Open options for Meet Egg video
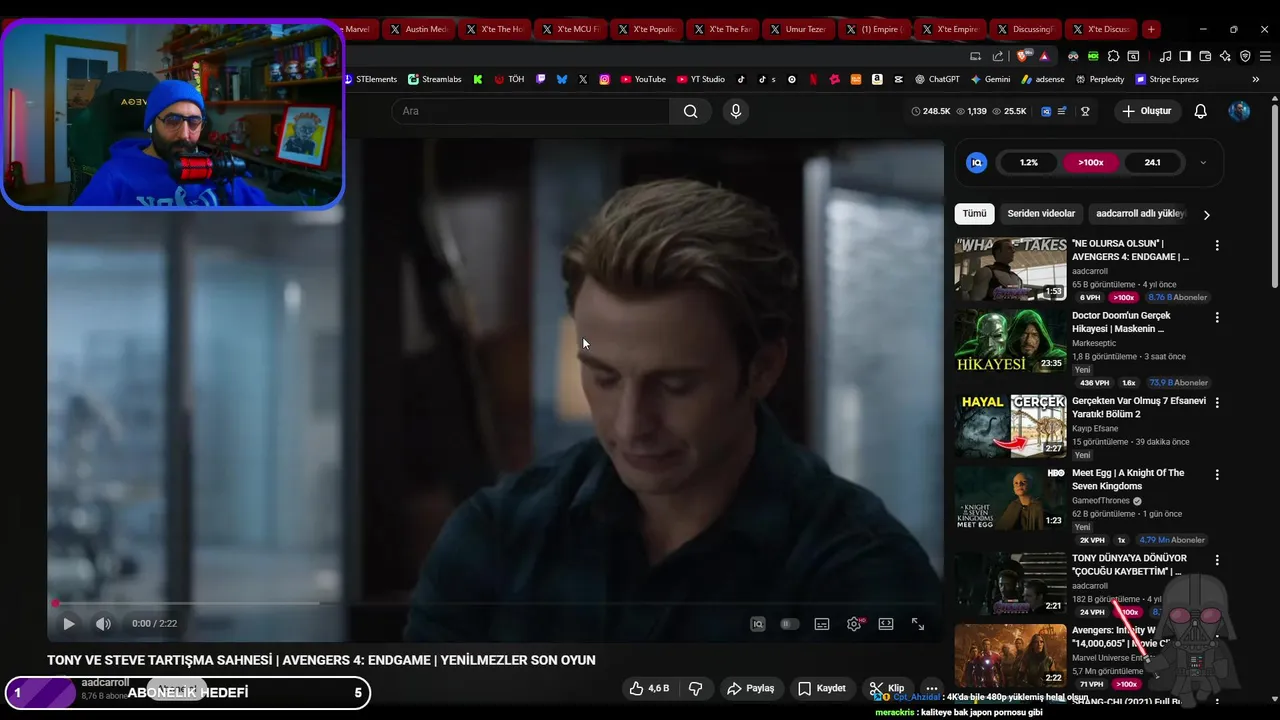This screenshot has height=720, width=1280. (x=1217, y=475)
